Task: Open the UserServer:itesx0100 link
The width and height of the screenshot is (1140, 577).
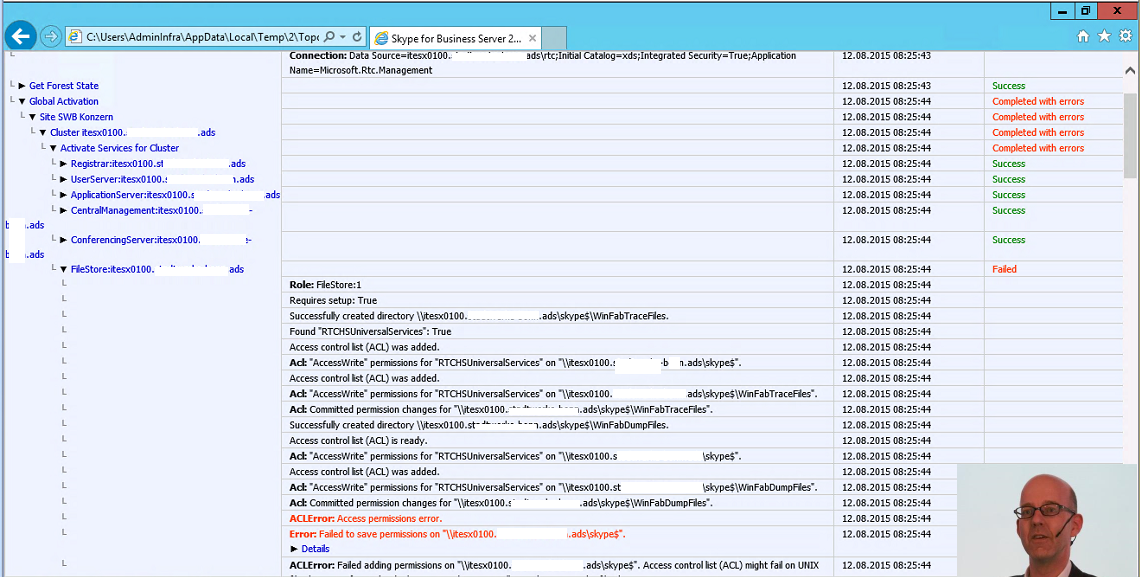Action: [162, 179]
